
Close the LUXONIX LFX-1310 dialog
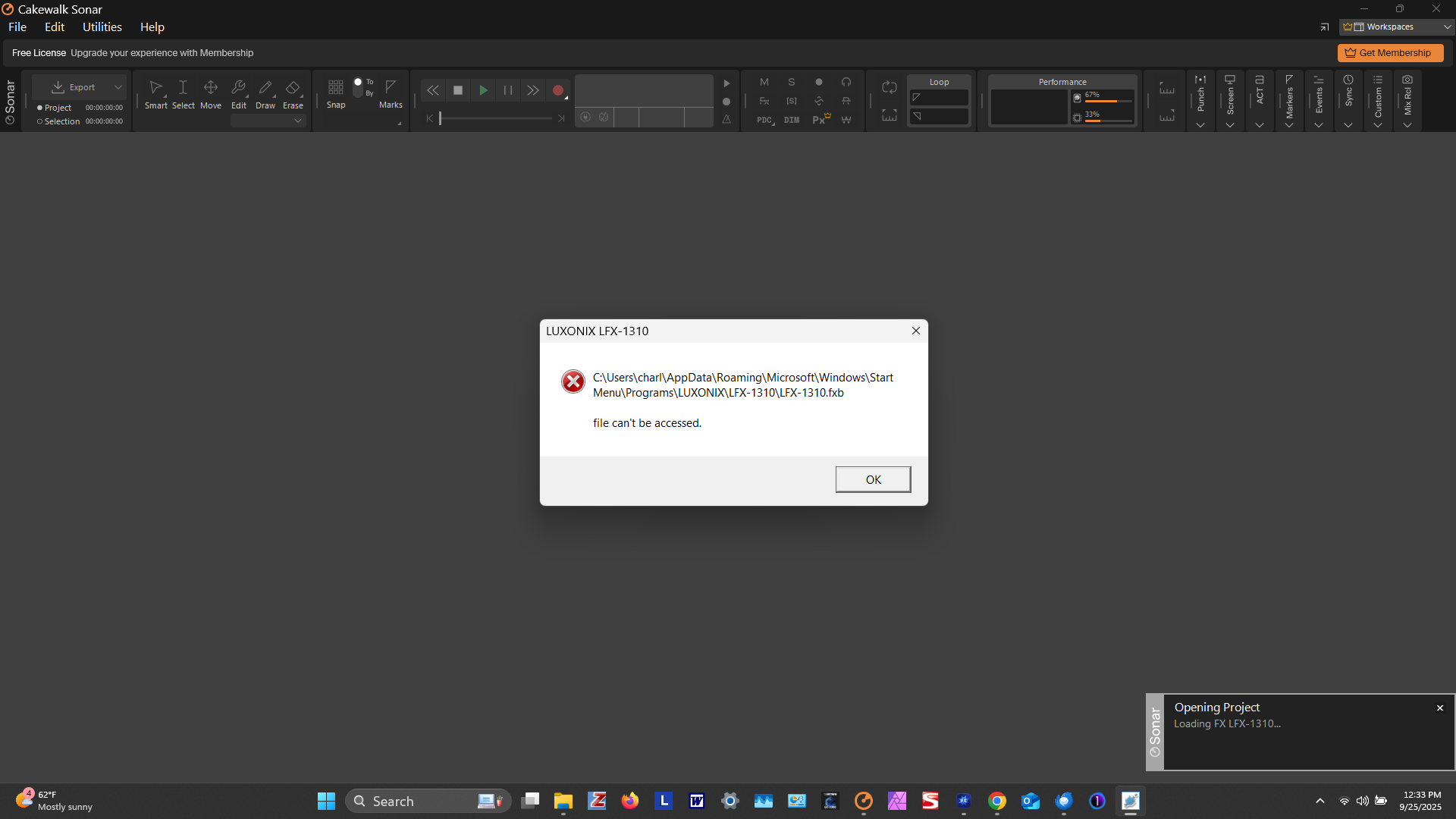click(916, 331)
